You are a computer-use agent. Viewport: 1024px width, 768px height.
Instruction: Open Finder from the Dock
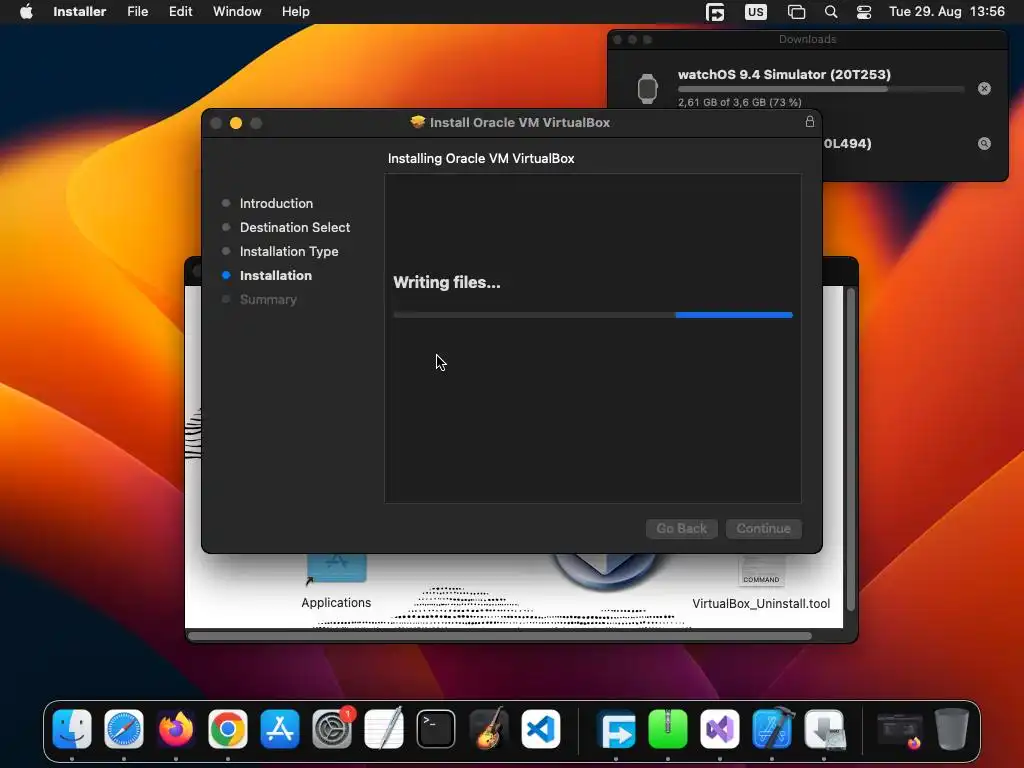(x=72, y=729)
